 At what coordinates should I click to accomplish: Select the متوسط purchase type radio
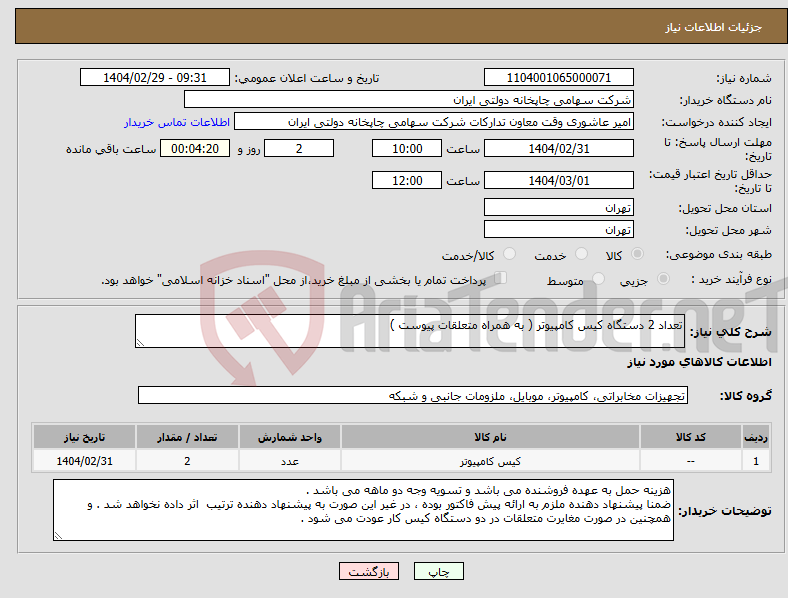[x=599, y=278]
